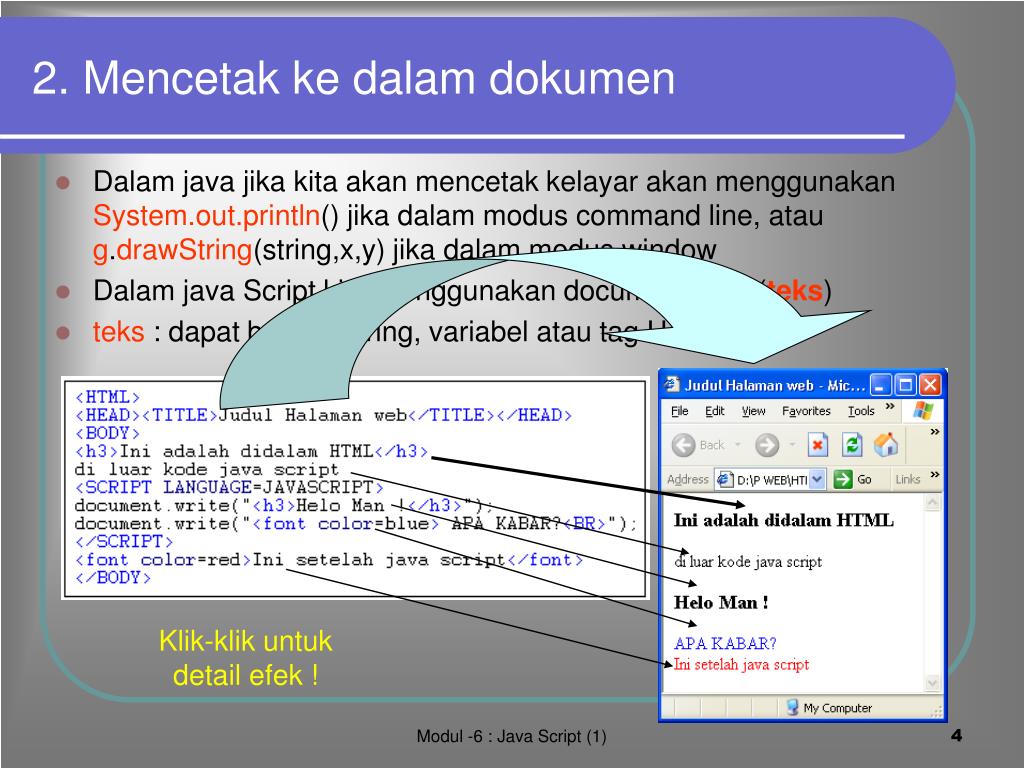Minimize the Judul Halaman web window
This screenshot has height=768, width=1024.
click(x=880, y=385)
